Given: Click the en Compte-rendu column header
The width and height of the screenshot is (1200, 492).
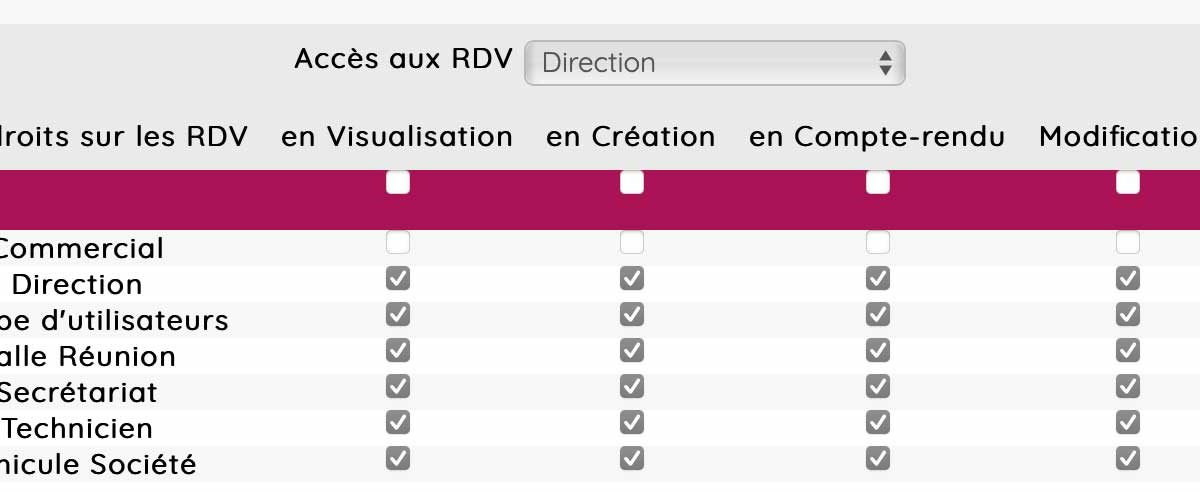Looking at the screenshot, I should (877, 137).
